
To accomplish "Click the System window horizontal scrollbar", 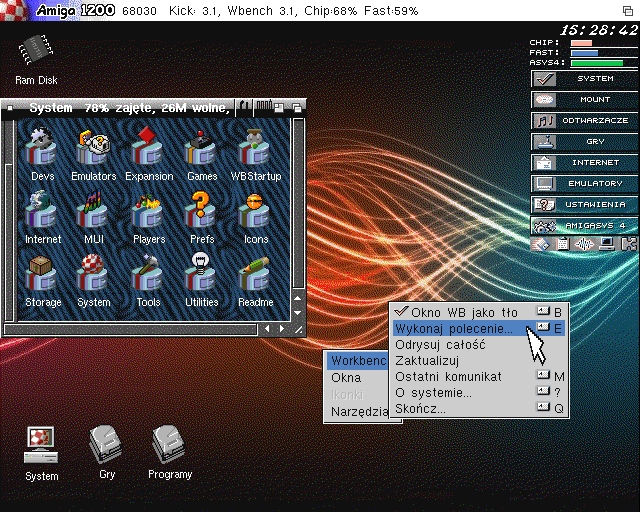I will click(x=131, y=329).
